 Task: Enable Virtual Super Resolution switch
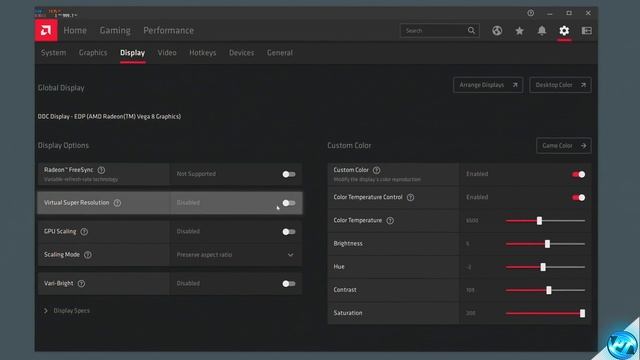289,203
